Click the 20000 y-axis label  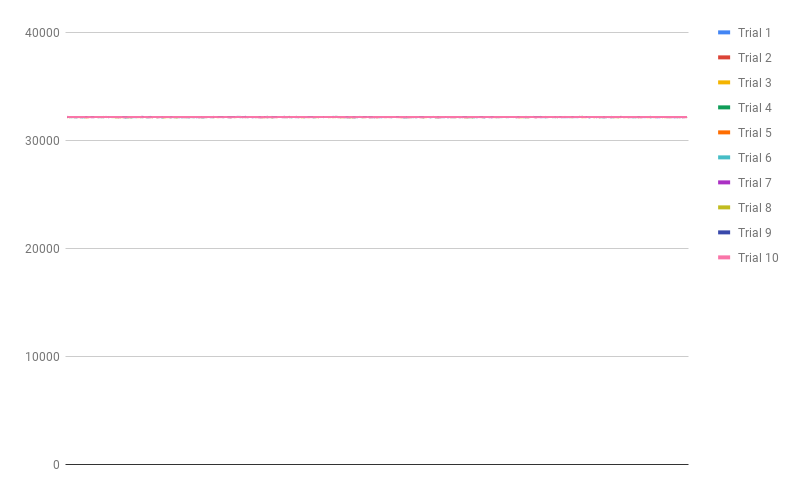click(42, 249)
